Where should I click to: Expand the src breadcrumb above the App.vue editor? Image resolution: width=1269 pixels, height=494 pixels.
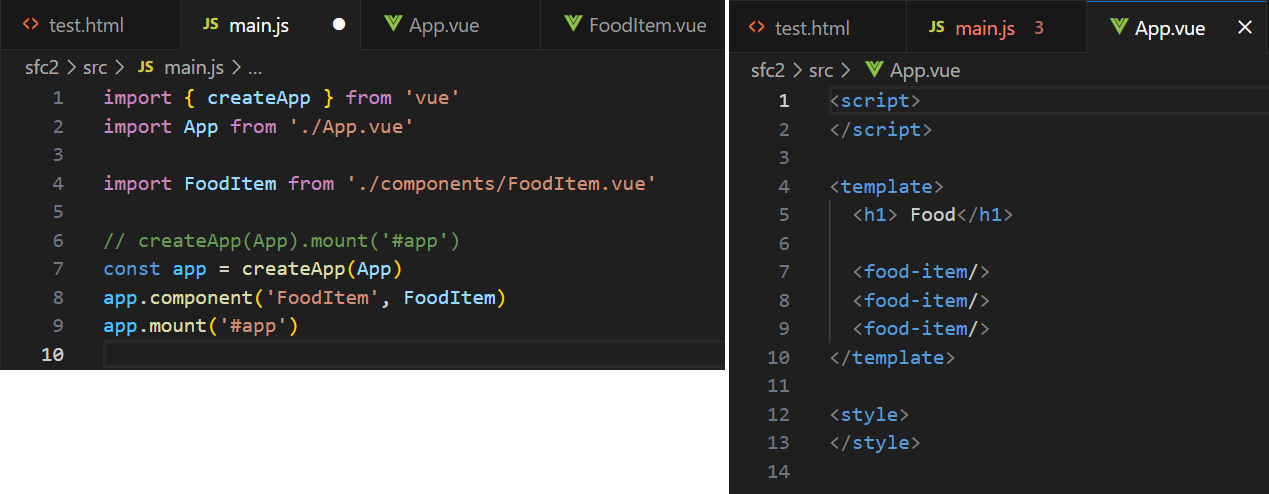pos(821,70)
